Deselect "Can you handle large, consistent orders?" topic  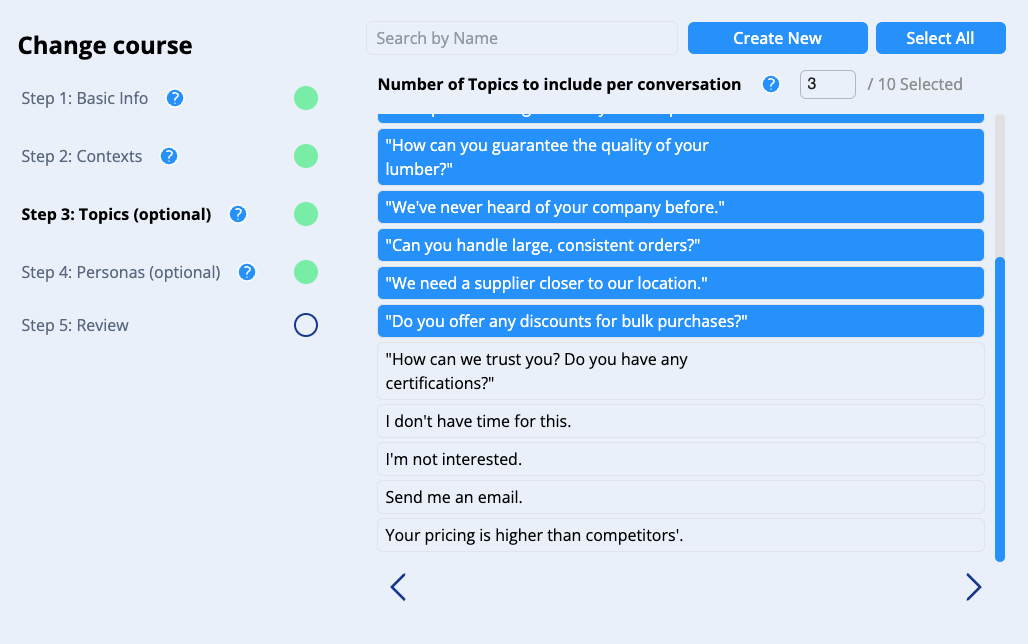click(x=680, y=245)
